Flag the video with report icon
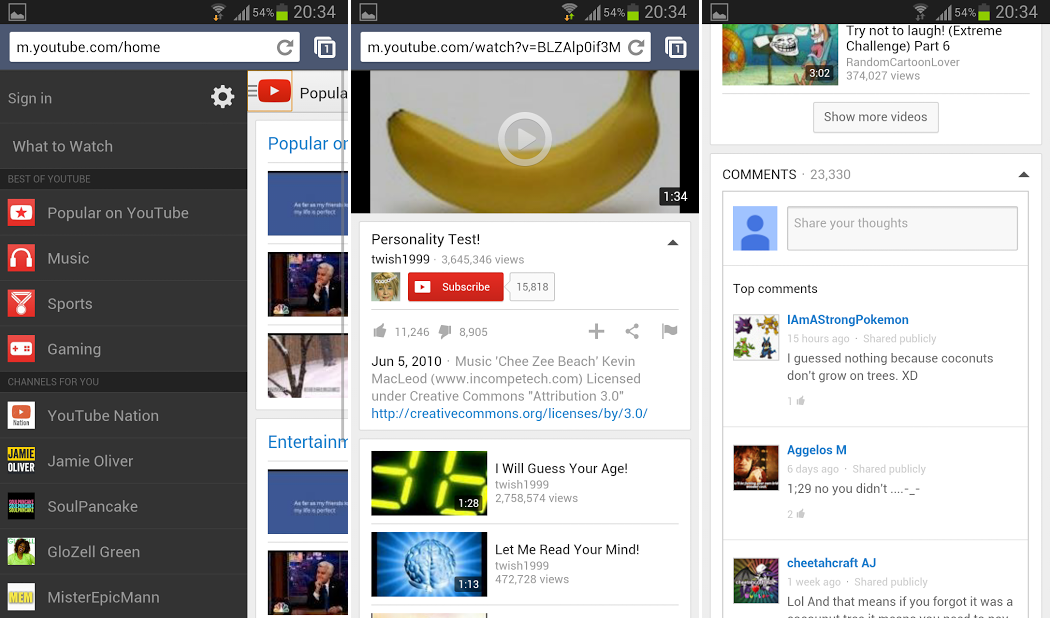 click(669, 332)
